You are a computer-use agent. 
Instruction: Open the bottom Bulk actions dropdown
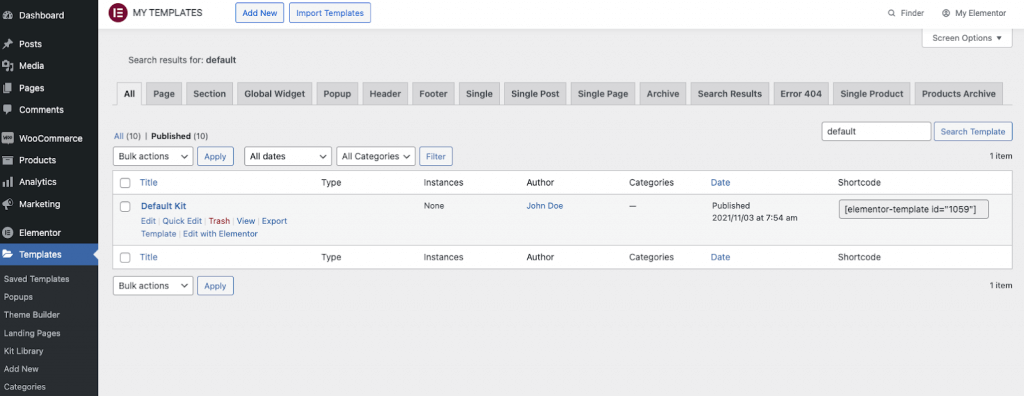click(x=153, y=286)
